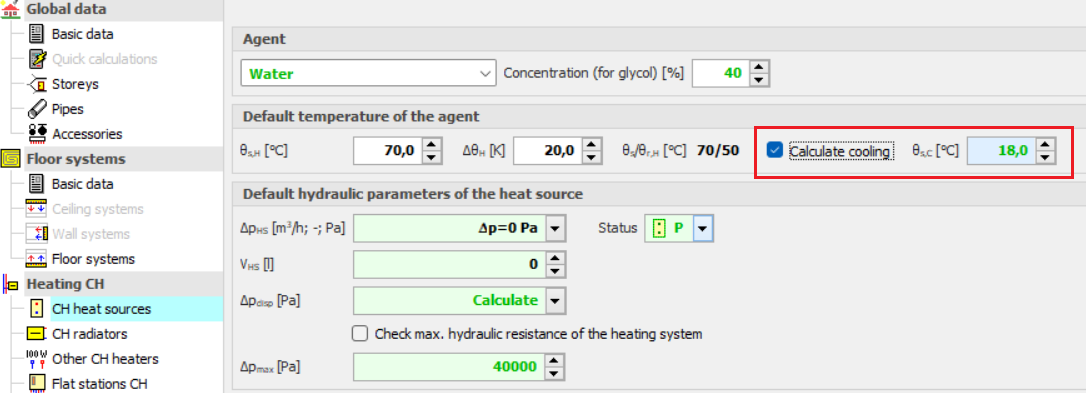Image resolution: width=1086 pixels, height=393 pixels.
Task: Select Ceiling systems tree item
Action: pos(98,209)
